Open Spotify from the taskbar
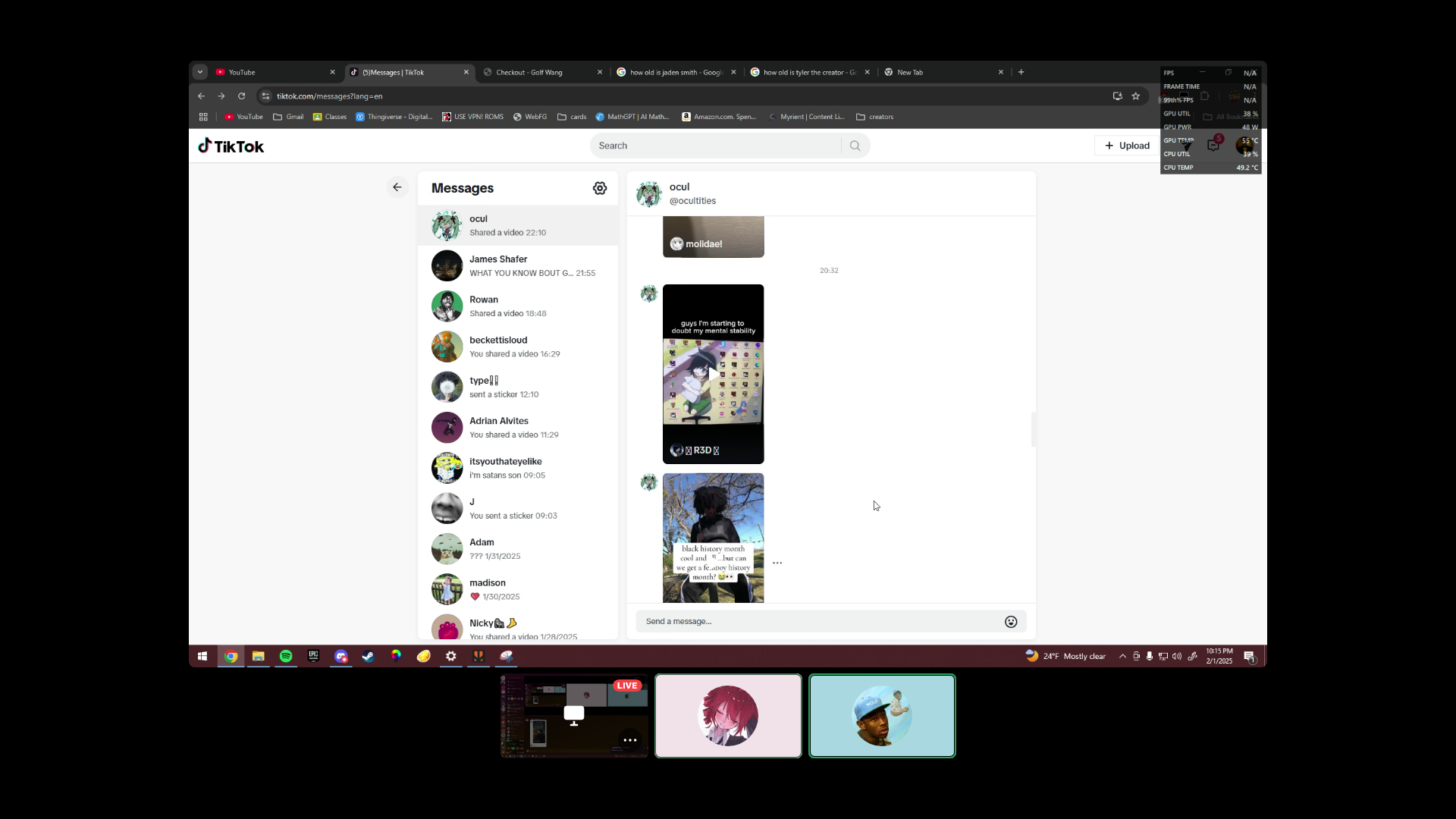 point(286,657)
